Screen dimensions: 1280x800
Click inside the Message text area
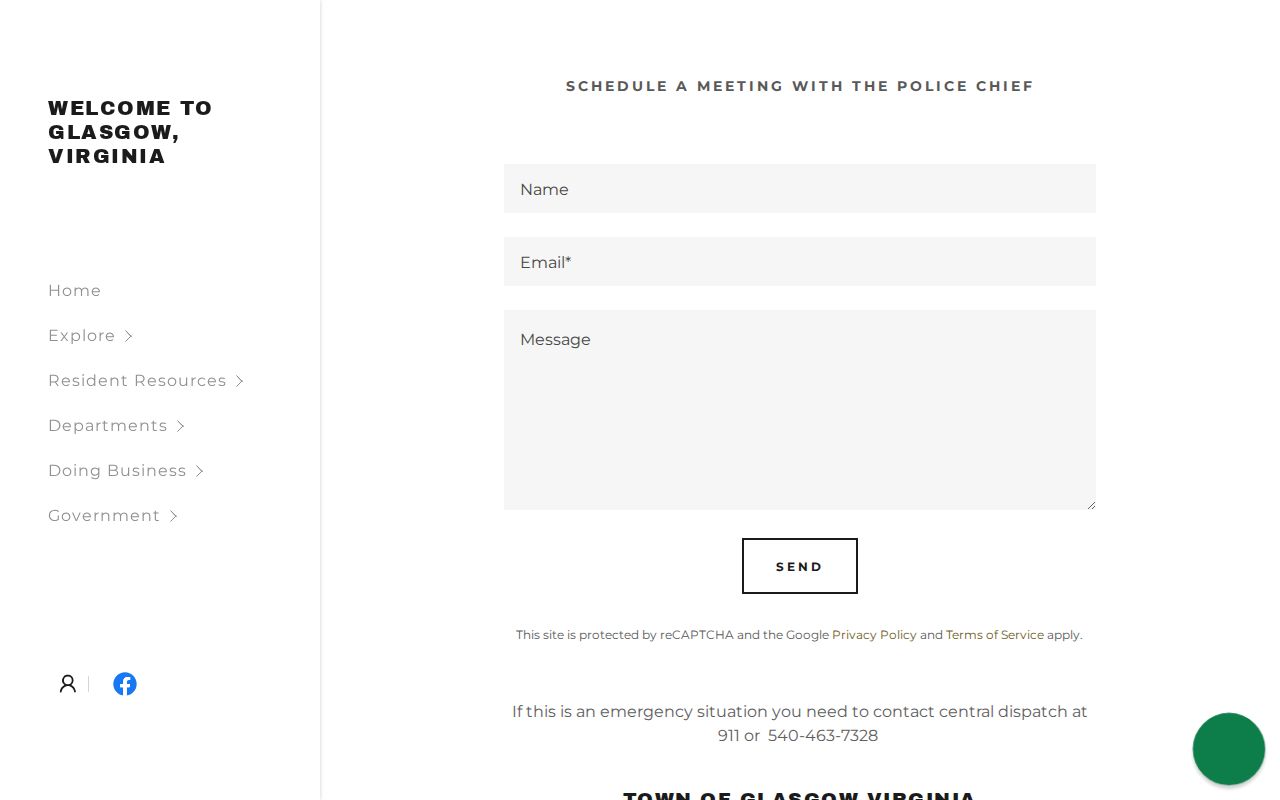(x=800, y=410)
